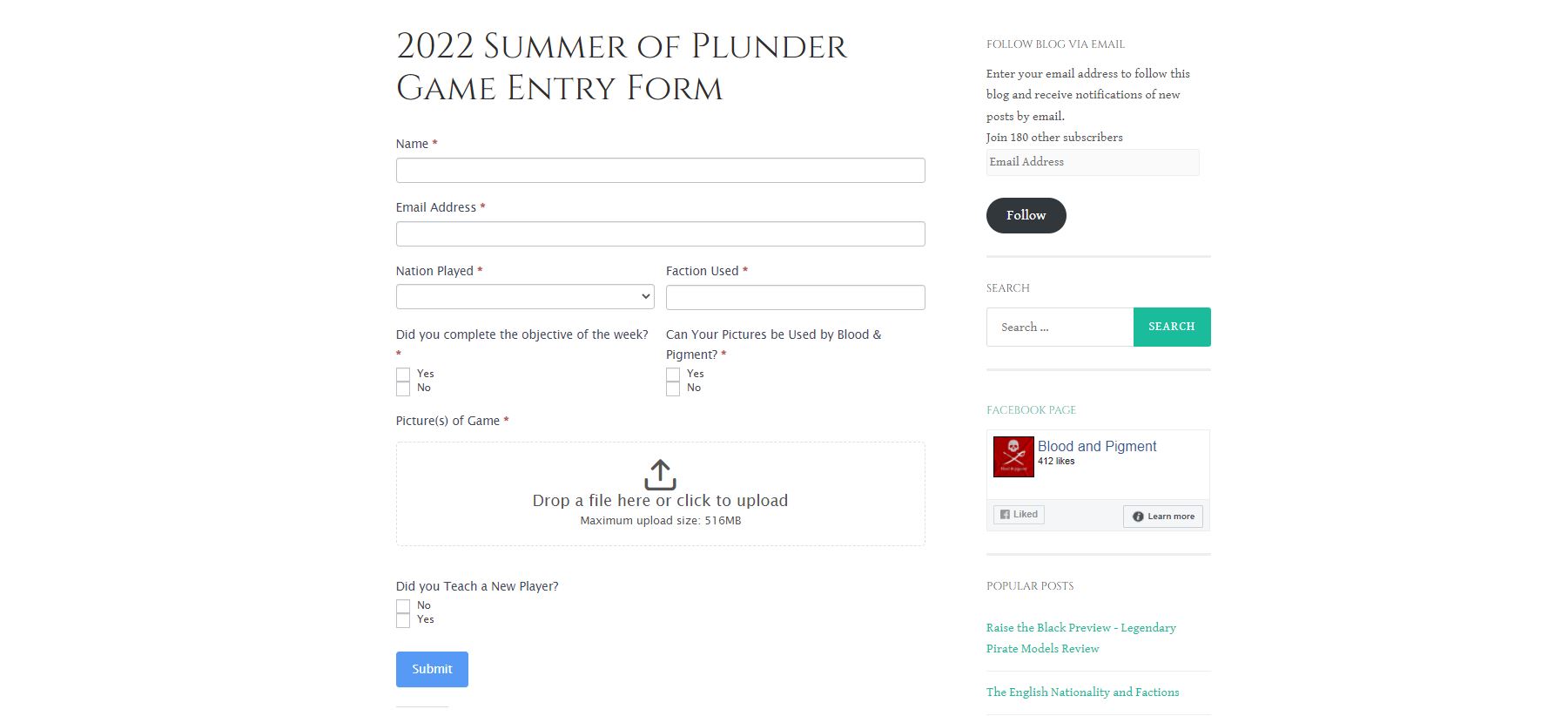Screen dimensions: 1568x716
Task: Click the Submit button
Action: click(432, 669)
